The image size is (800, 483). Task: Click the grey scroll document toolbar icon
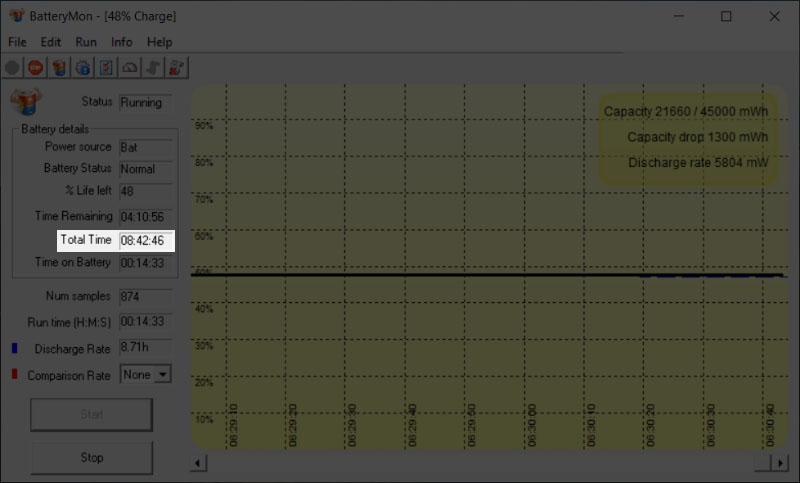pyautogui.click(x=153, y=68)
